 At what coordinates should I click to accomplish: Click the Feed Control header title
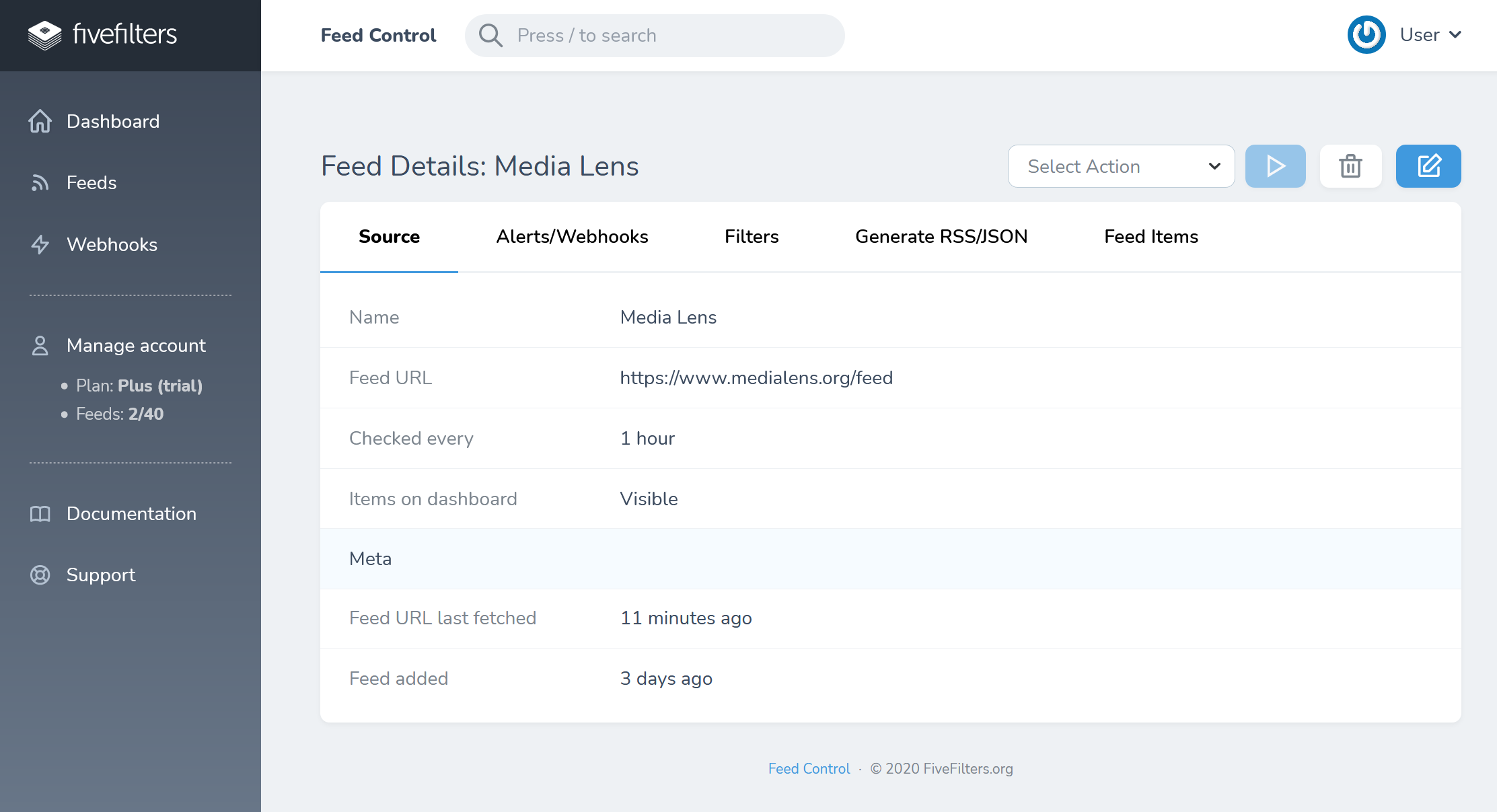pos(378,36)
